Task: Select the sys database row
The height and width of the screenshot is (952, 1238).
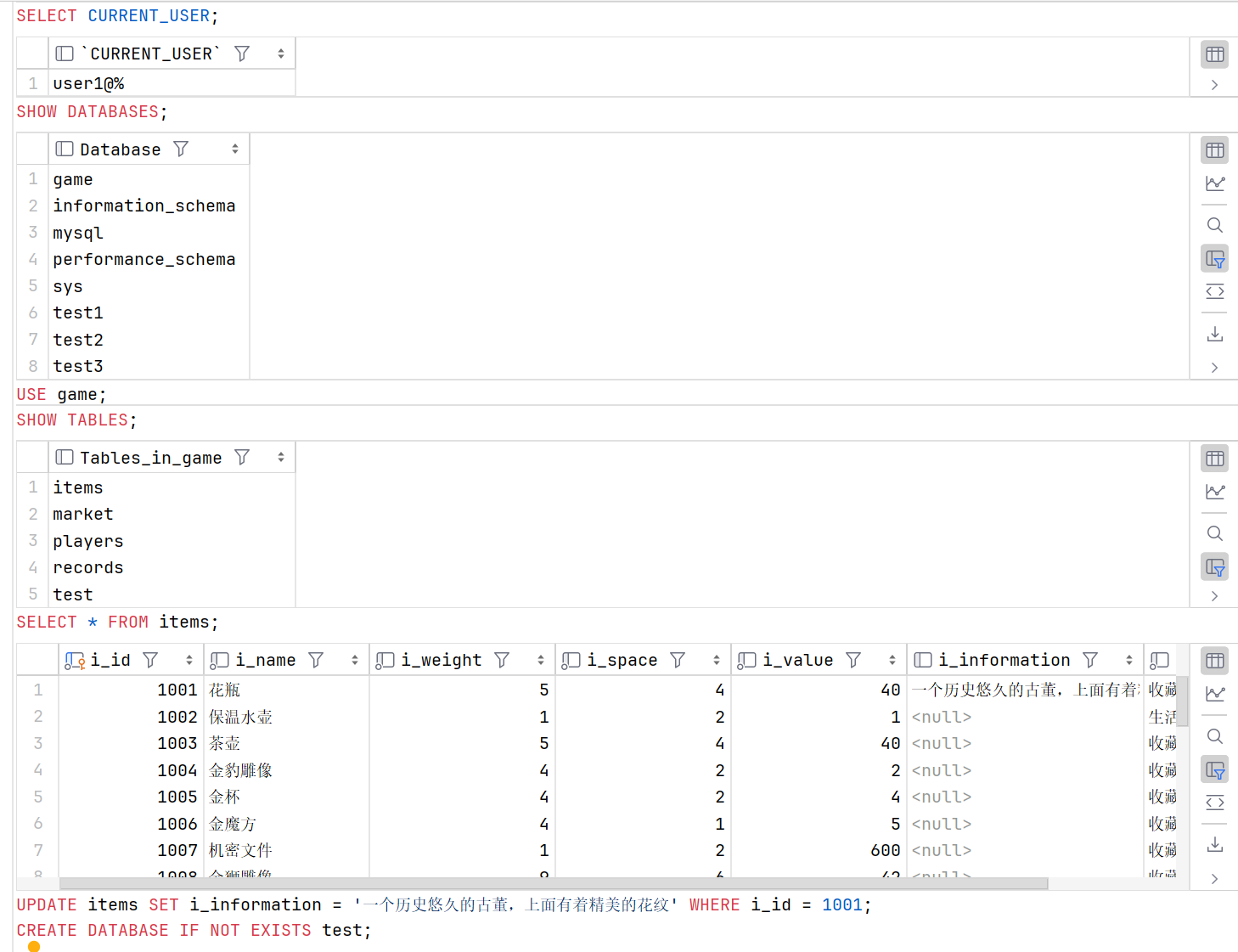Action: coord(149,286)
